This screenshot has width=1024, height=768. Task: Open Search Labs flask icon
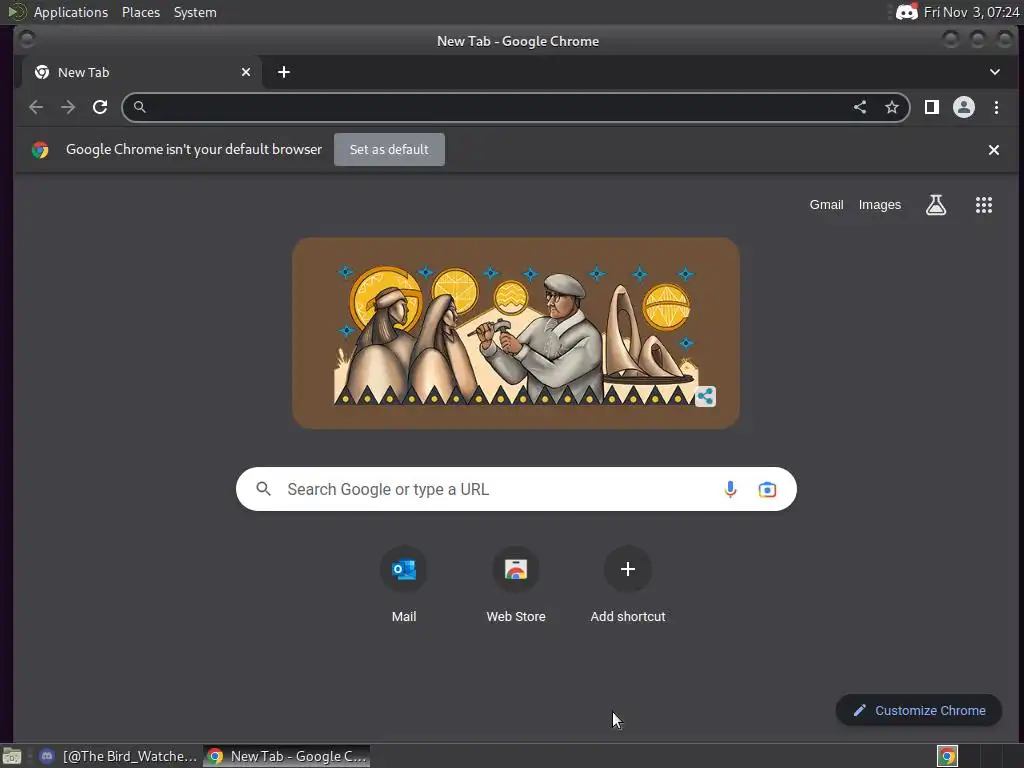tap(936, 205)
